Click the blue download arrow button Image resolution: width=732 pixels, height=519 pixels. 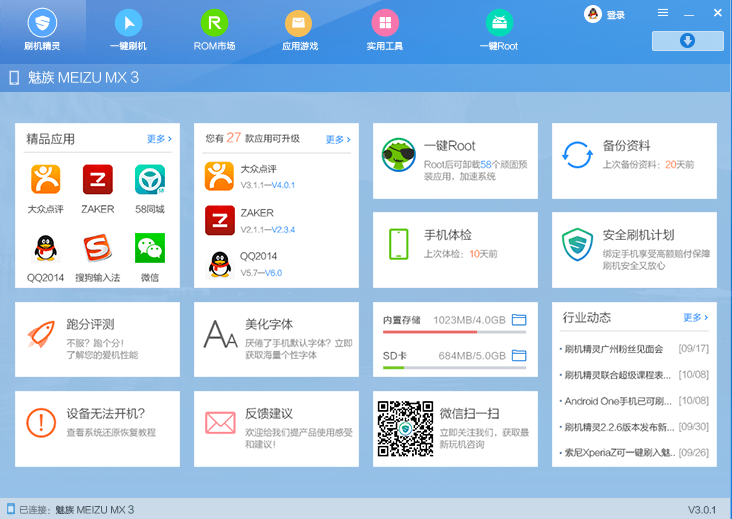click(687, 40)
